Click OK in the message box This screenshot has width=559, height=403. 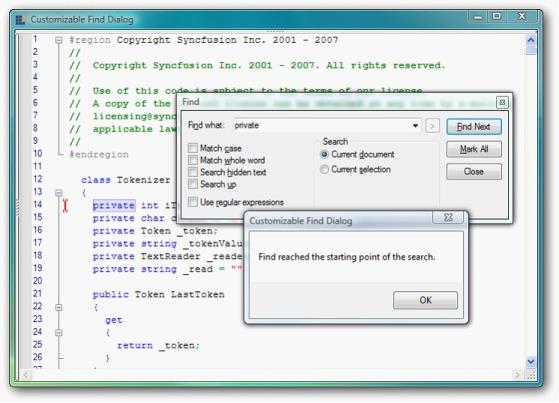tap(425, 300)
